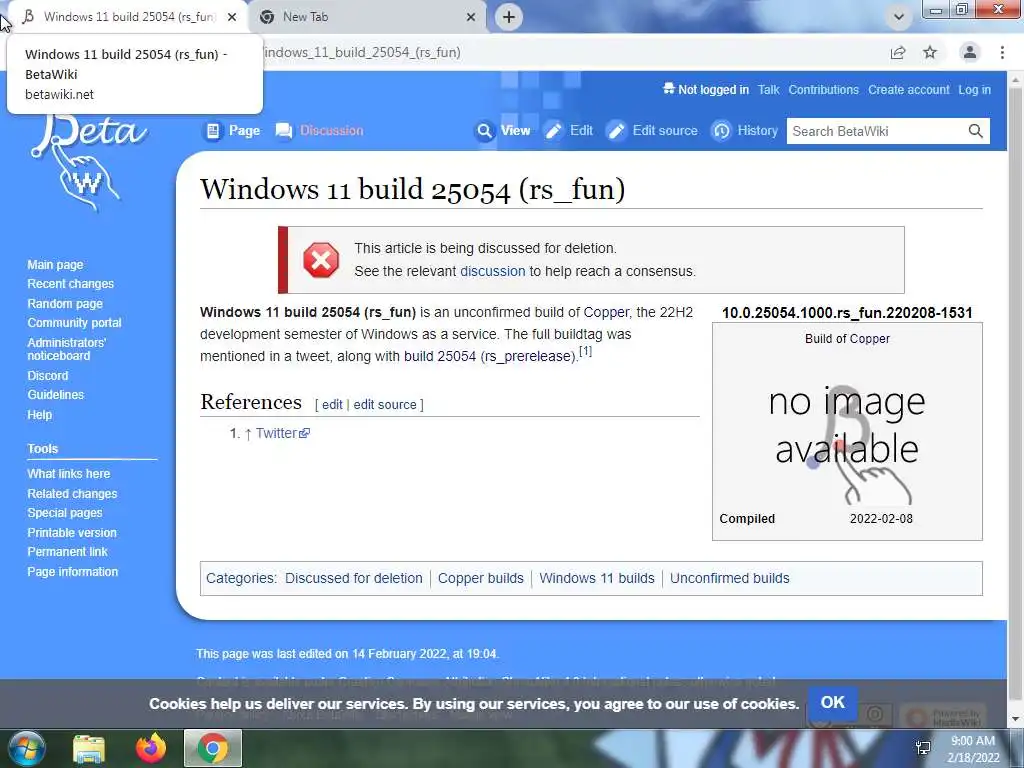The image size is (1024, 768).
Task: Open the Twitter reference link
Action: (x=283, y=433)
